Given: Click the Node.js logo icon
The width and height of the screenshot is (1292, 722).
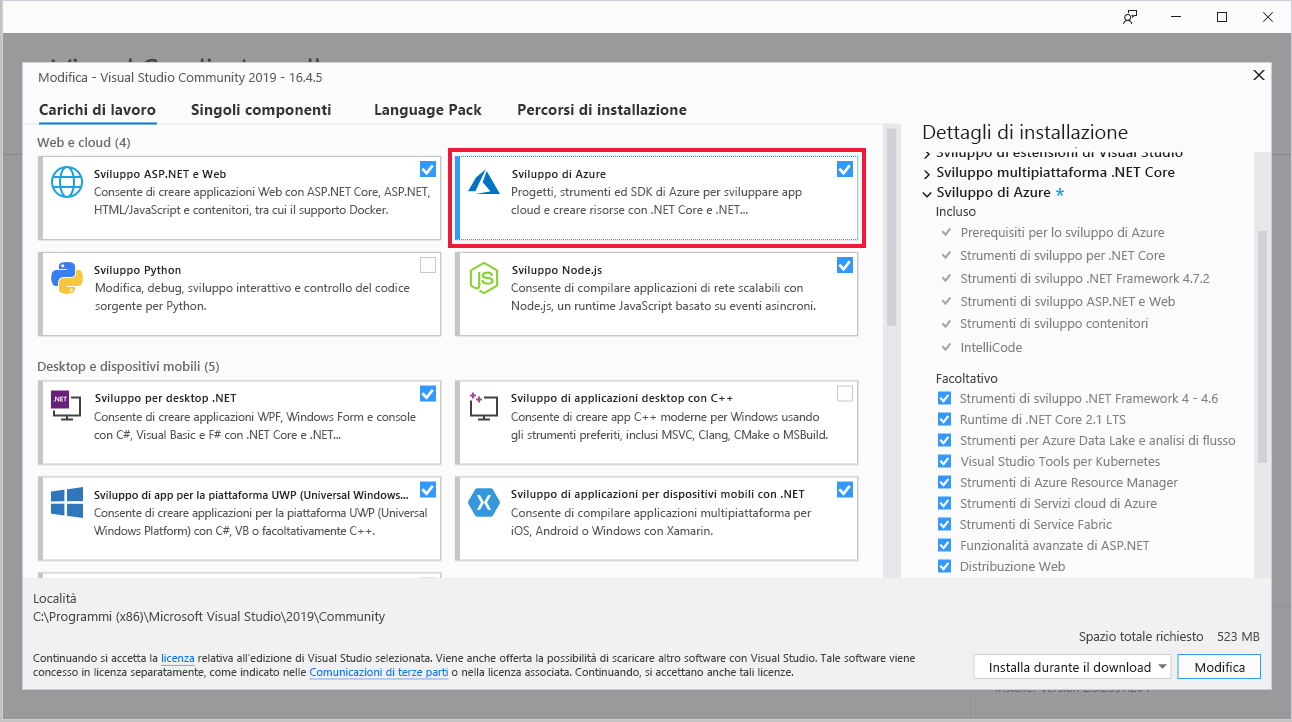Looking at the screenshot, I should click(x=484, y=278).
